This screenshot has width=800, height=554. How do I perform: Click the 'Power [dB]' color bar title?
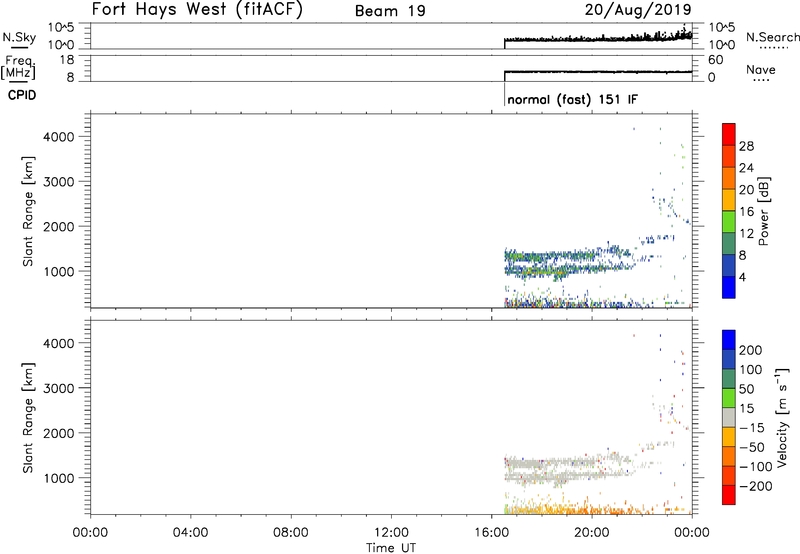[763, 211]
